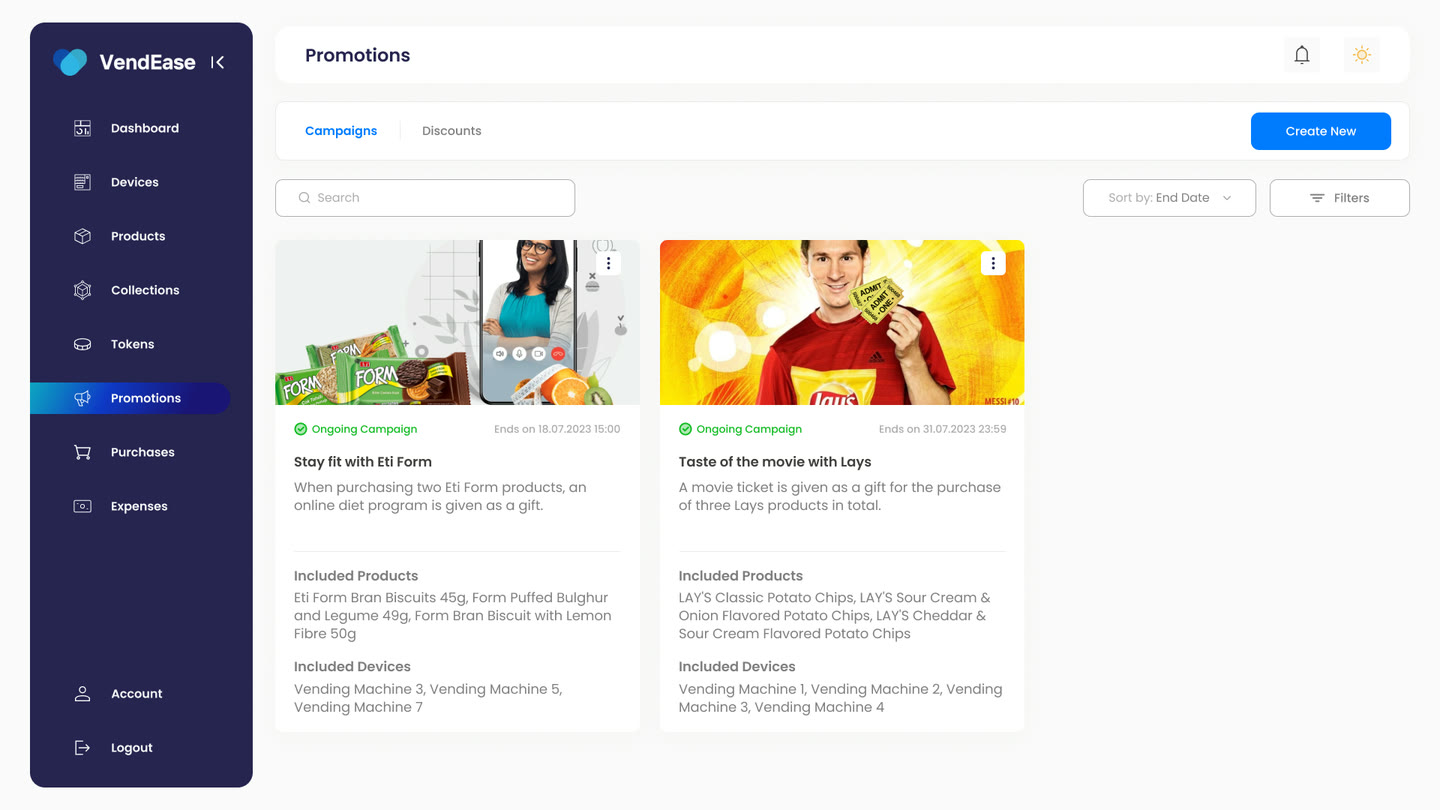Switch to the Campaigns tab
1440x810 pixels.
click(x=341, y=131)
